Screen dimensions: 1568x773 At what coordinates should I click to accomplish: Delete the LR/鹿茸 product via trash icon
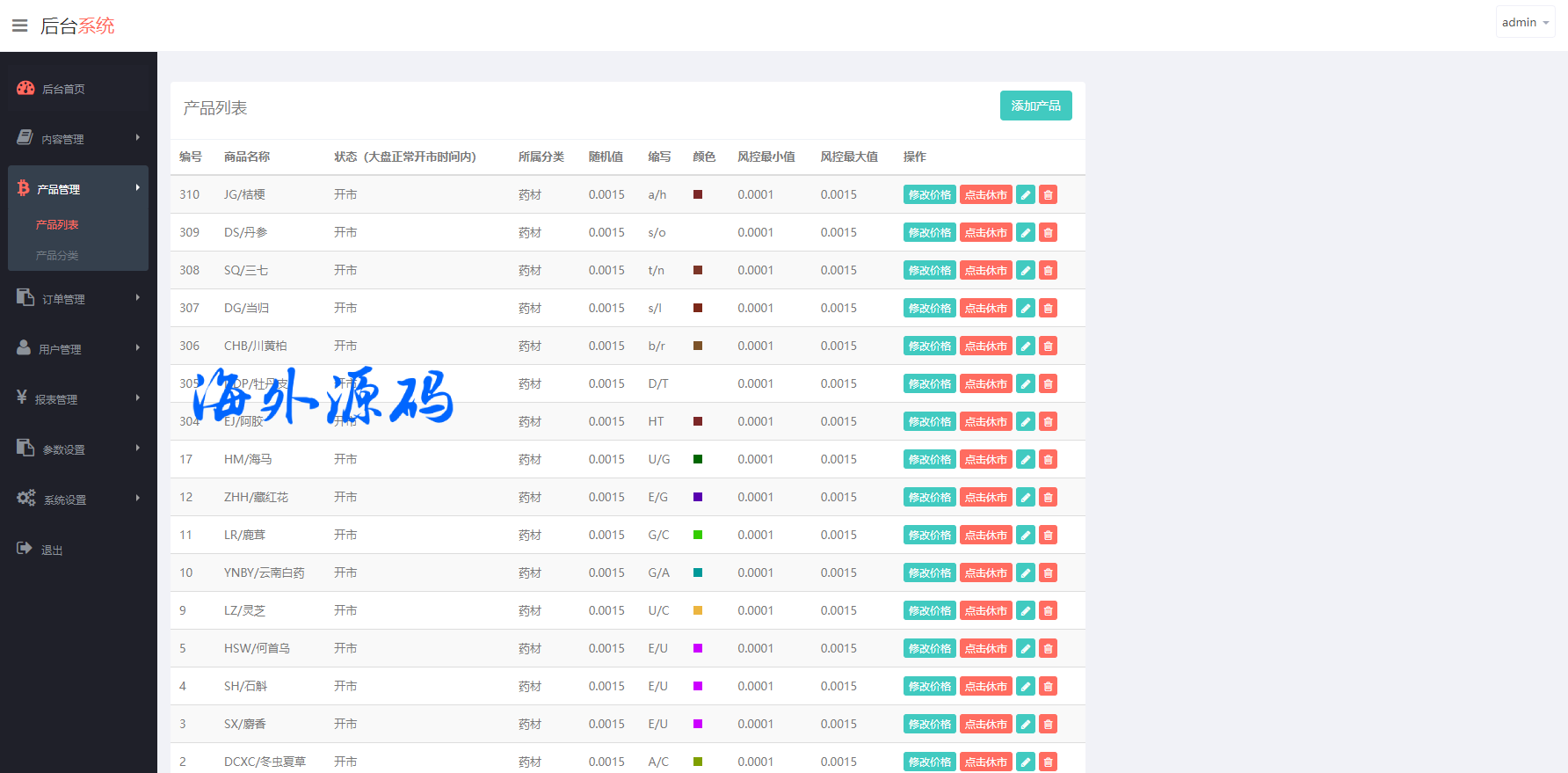click(1048, 535)
